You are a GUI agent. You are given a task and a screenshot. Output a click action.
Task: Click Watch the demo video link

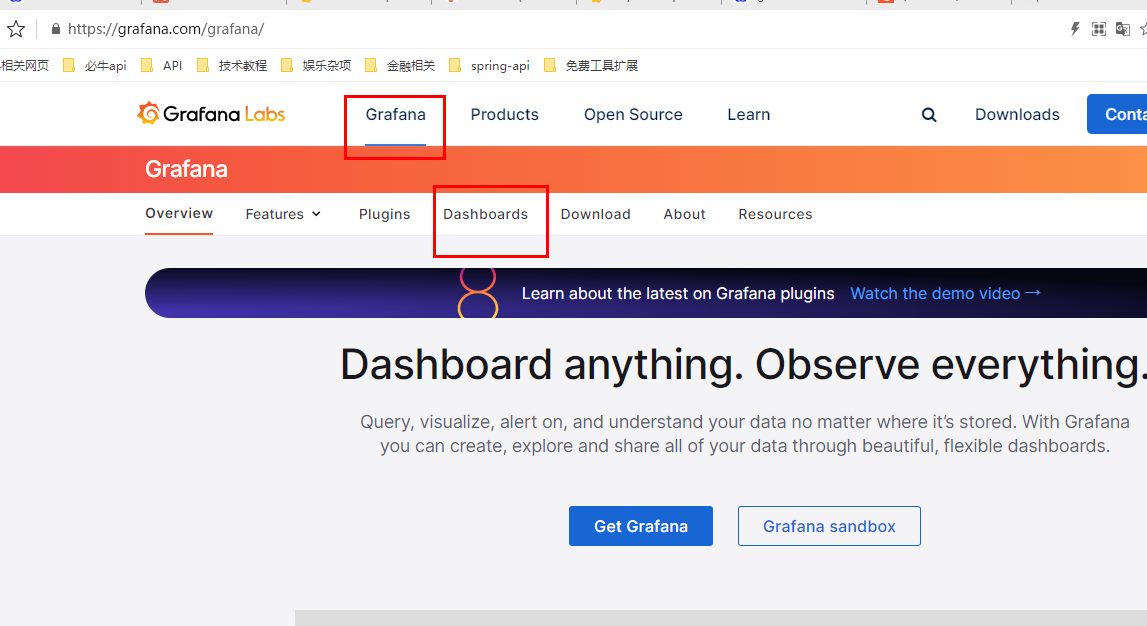click(945, 293)
